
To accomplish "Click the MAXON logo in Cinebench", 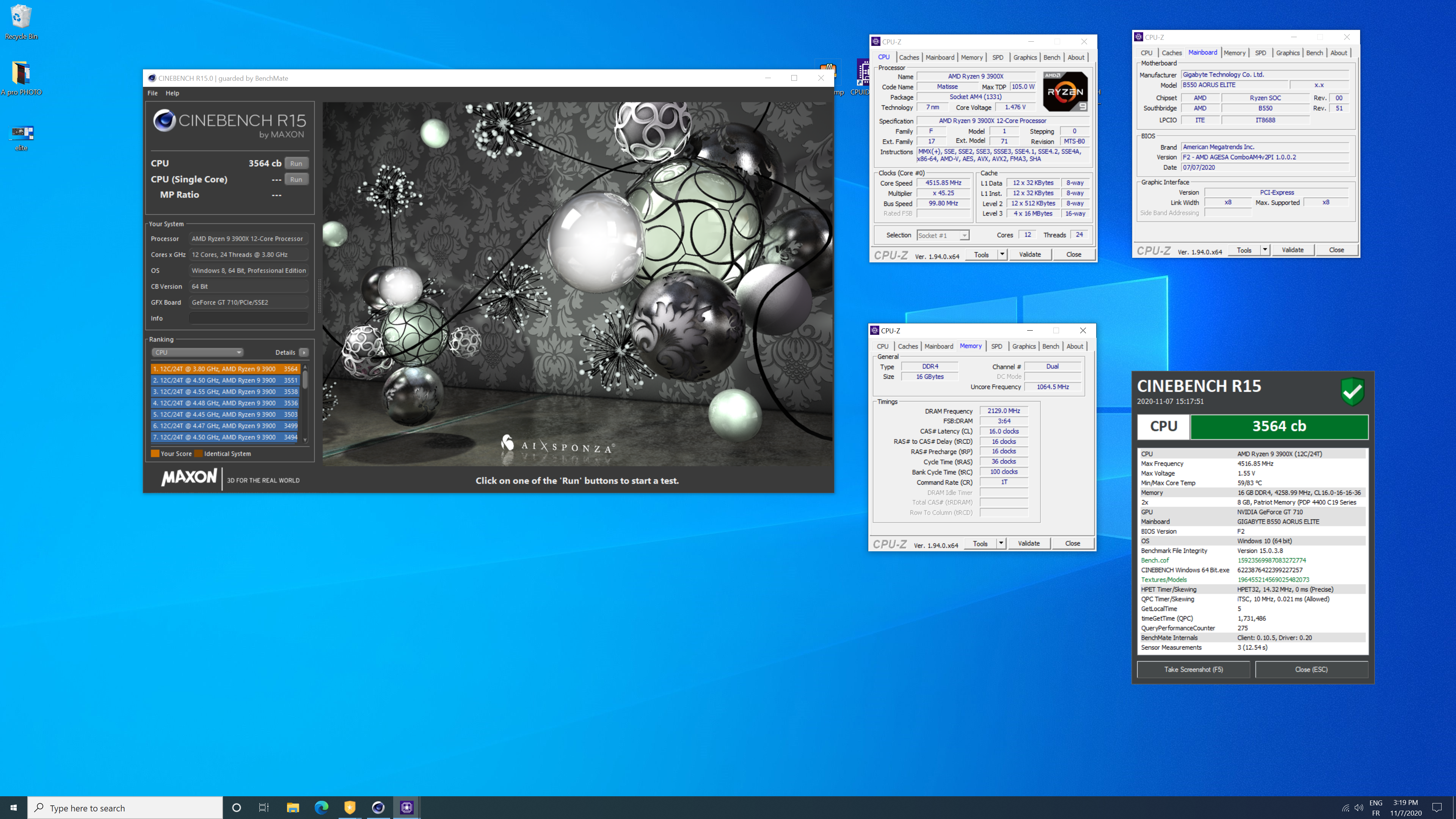I will pos(189,477).
